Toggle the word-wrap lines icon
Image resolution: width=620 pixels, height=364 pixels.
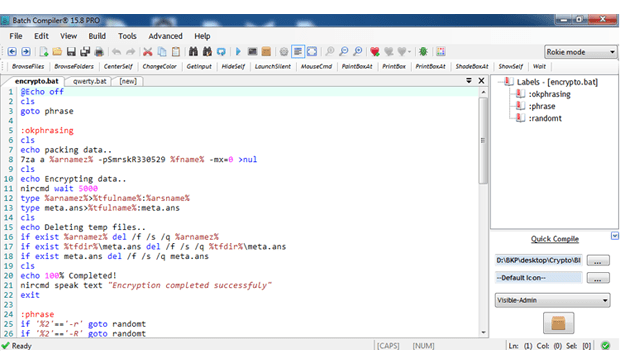point(298,52)
